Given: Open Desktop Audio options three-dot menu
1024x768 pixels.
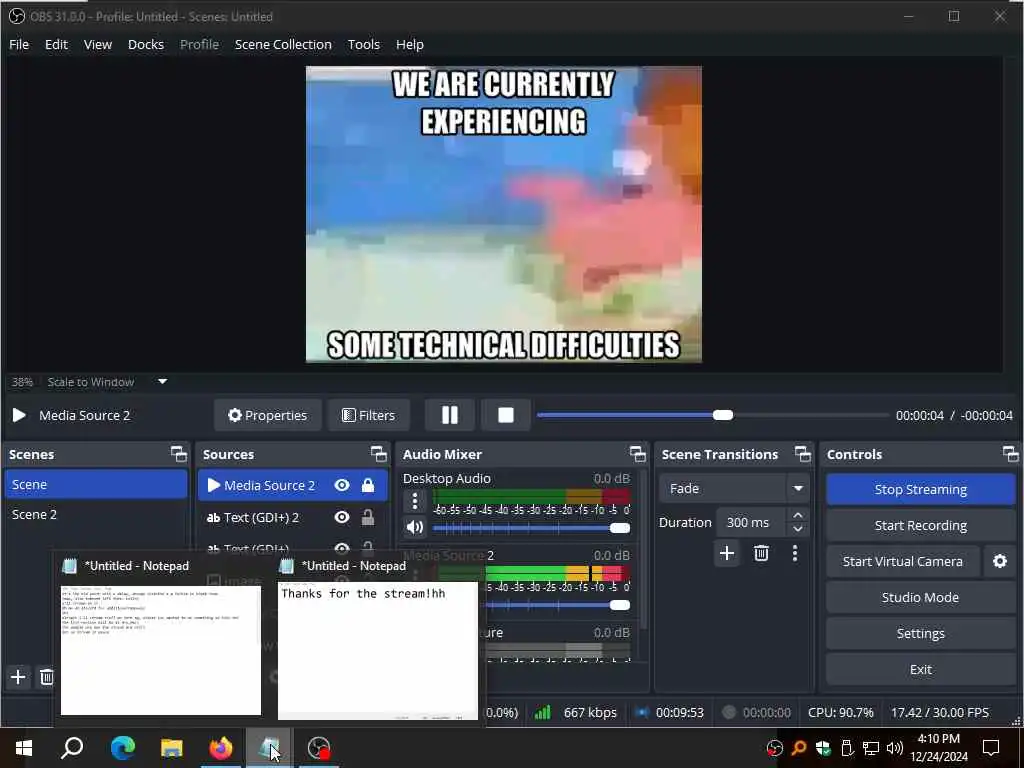Looking at the screenshot, I should (x=415, y=501).
